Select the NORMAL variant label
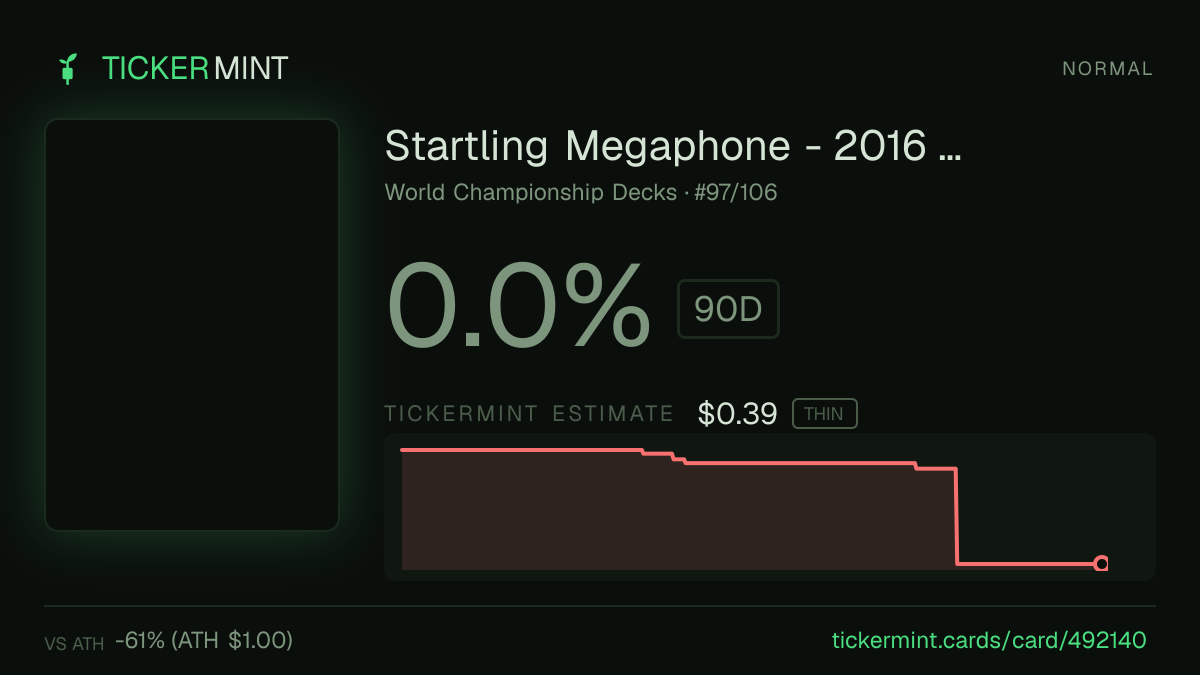The image size is (1200, 675). (x=1107, y=69)
